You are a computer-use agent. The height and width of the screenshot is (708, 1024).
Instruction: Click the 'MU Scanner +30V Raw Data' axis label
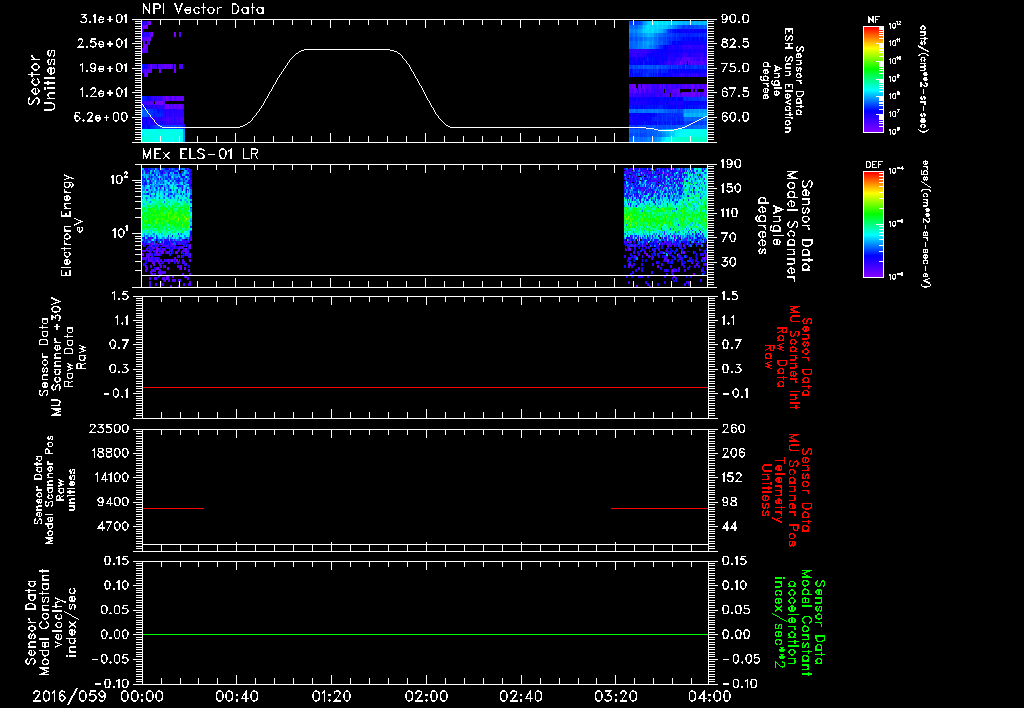[63, 357]
